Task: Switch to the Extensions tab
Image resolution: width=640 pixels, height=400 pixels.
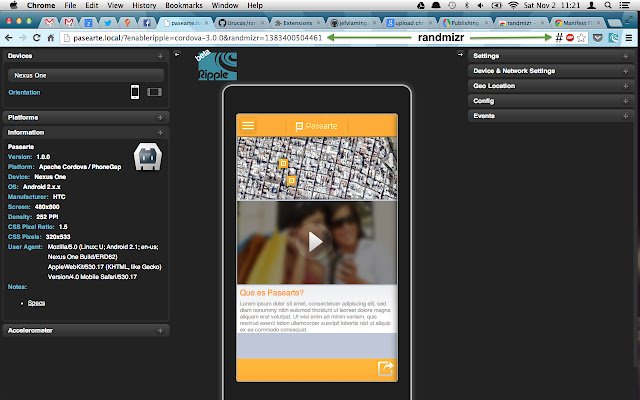Action: [297, 23]
